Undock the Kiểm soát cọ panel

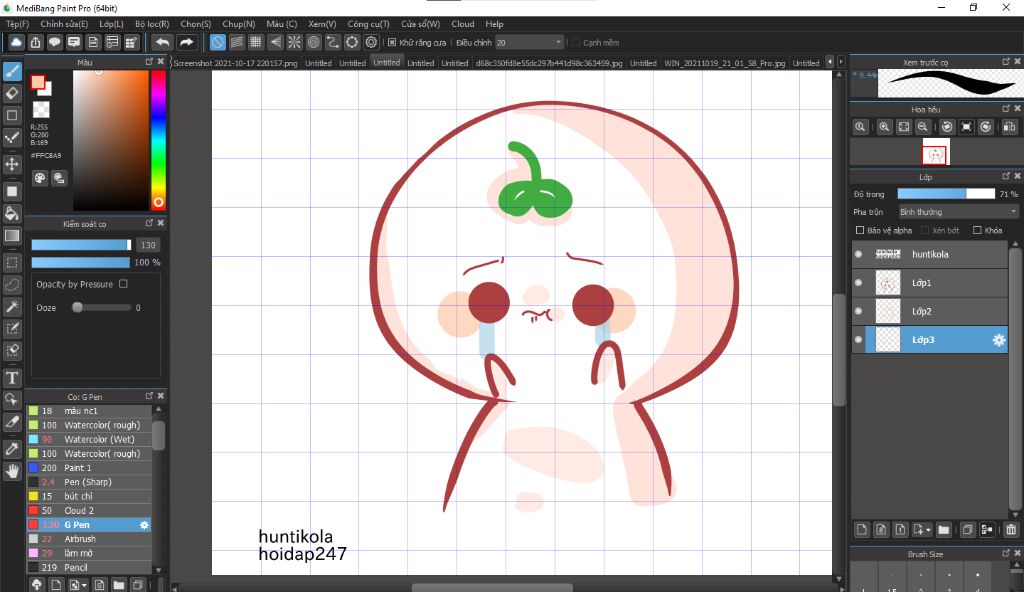(149, 223)
